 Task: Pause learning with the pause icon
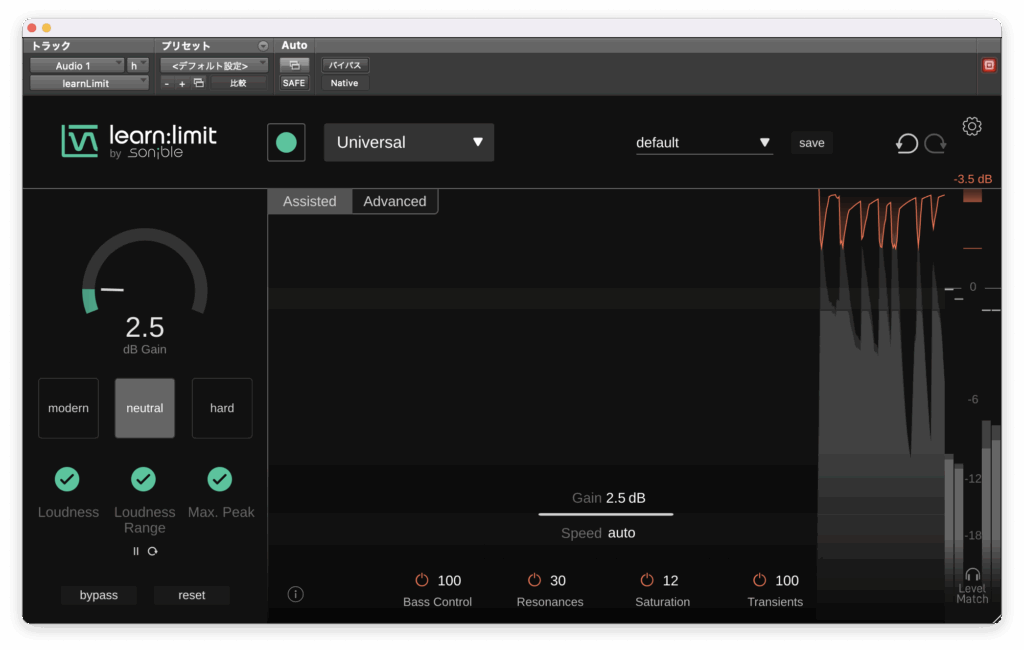(x=136, y=551)
